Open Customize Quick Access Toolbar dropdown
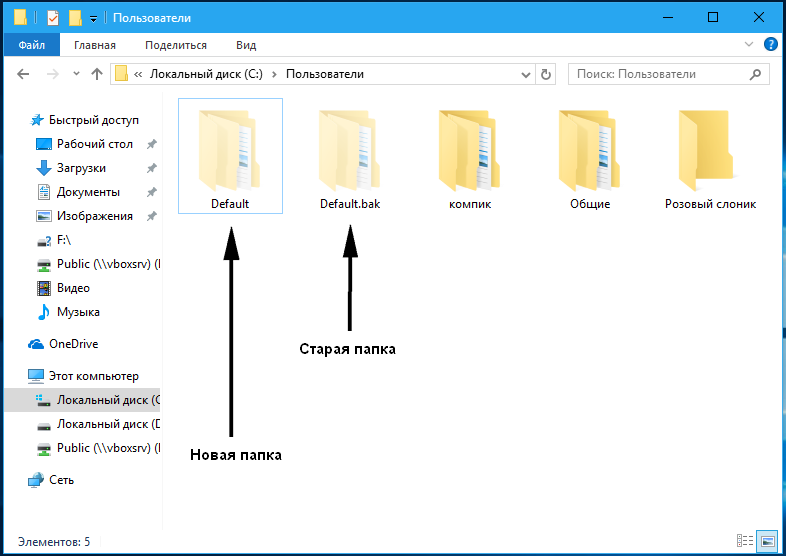Image resolution: width=786 pixels, height=556 pixels. [93, 19]
